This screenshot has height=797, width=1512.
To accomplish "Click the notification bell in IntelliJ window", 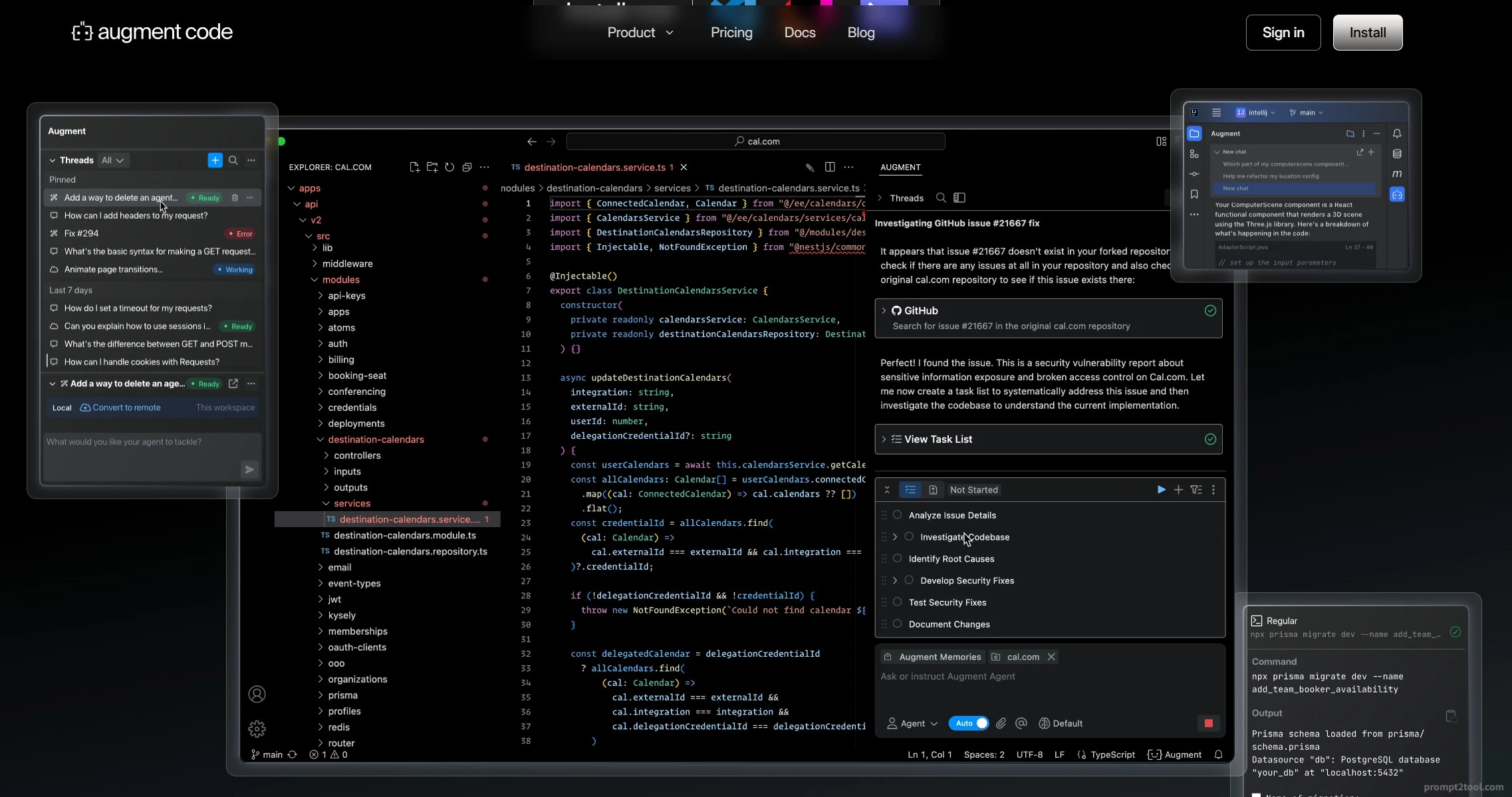I will pos(1397,134).
